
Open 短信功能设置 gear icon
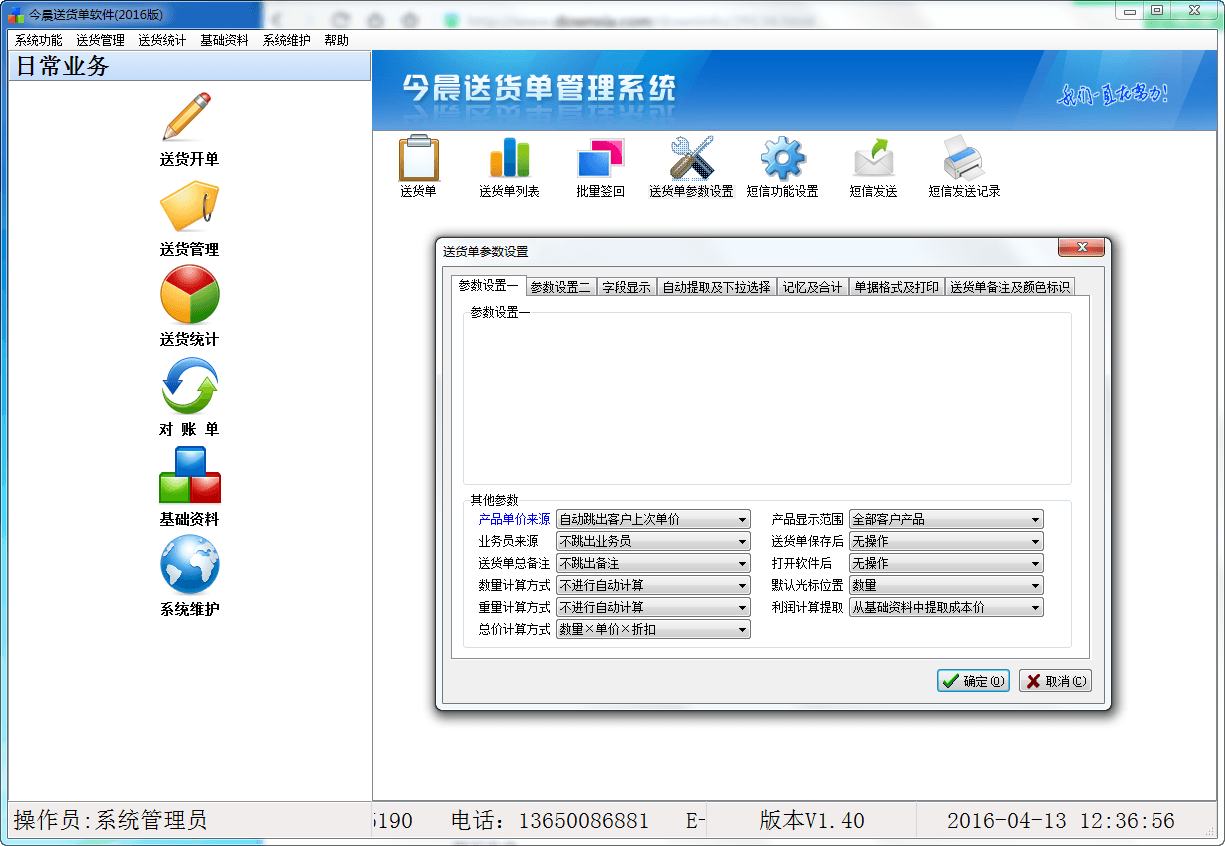click(782, 160)
